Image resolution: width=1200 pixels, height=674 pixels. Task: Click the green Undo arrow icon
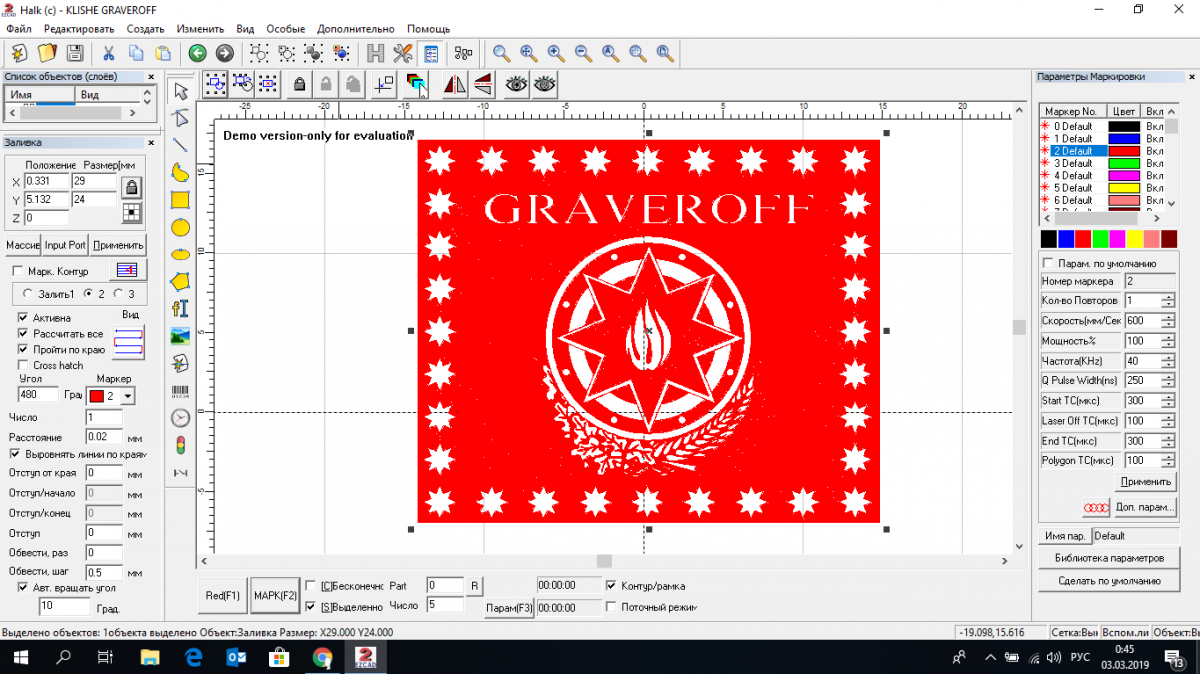pos(198,53)
